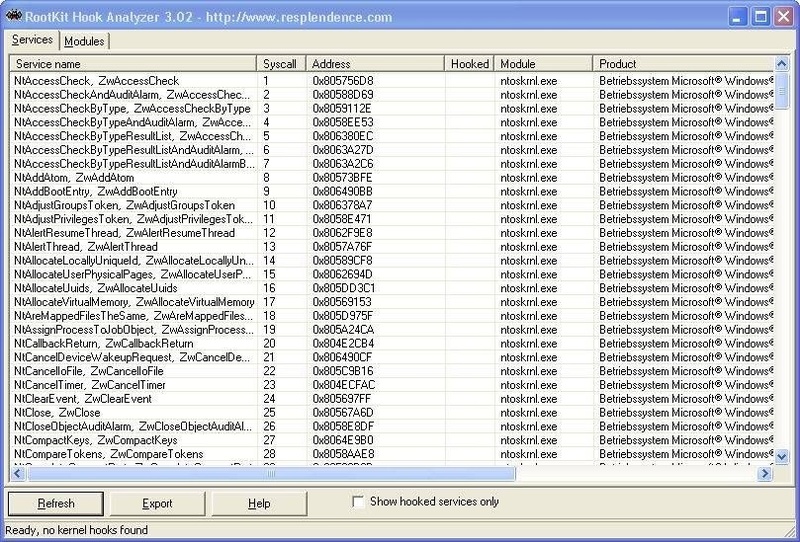Click Product cell in the NtAccessCheck row
Image resolution: width=800 pixels, height=542 pixels.
[x=686, y=81]
